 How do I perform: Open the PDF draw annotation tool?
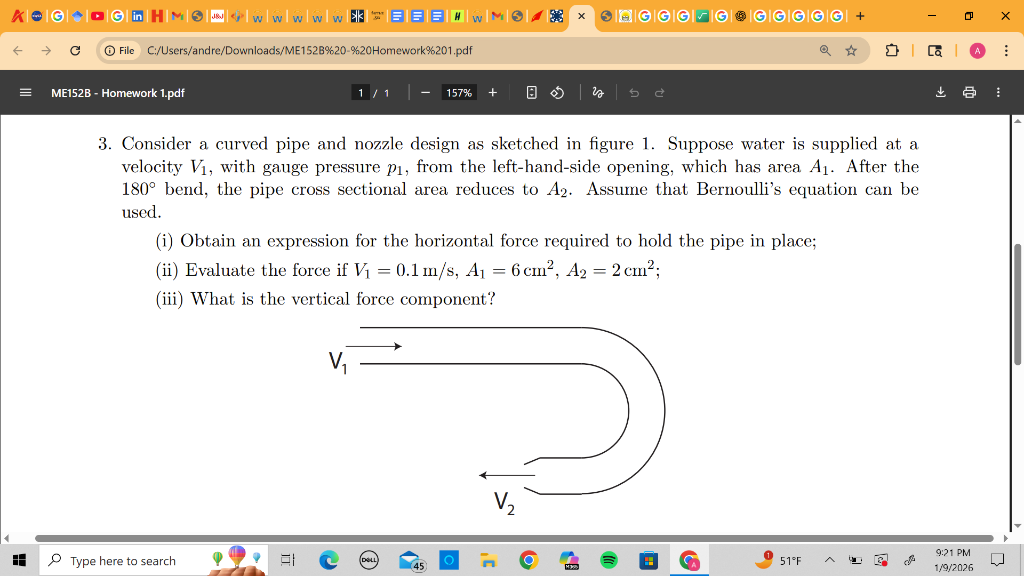point(598,93)
